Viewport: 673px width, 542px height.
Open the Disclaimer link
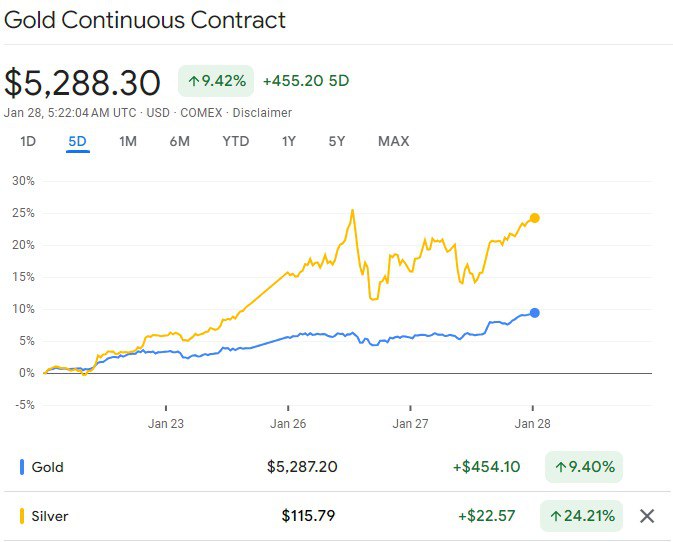264,113
